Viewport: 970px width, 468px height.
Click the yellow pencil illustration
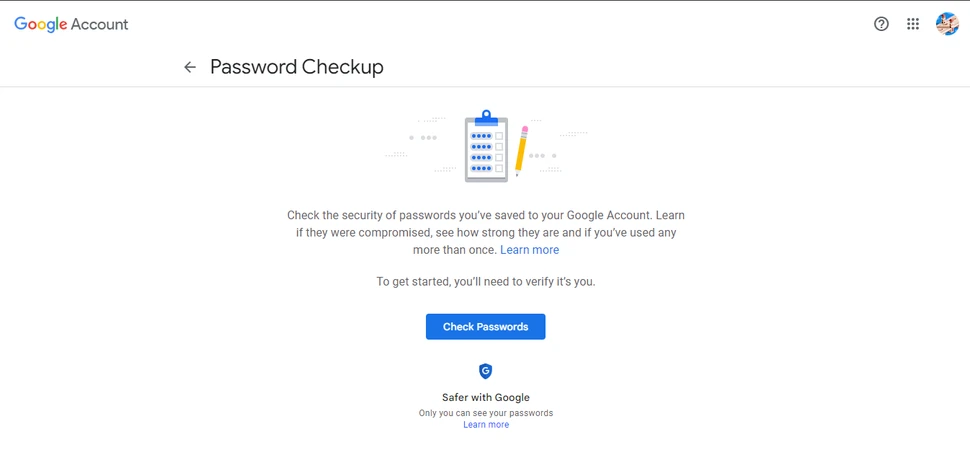coord(521,150)
